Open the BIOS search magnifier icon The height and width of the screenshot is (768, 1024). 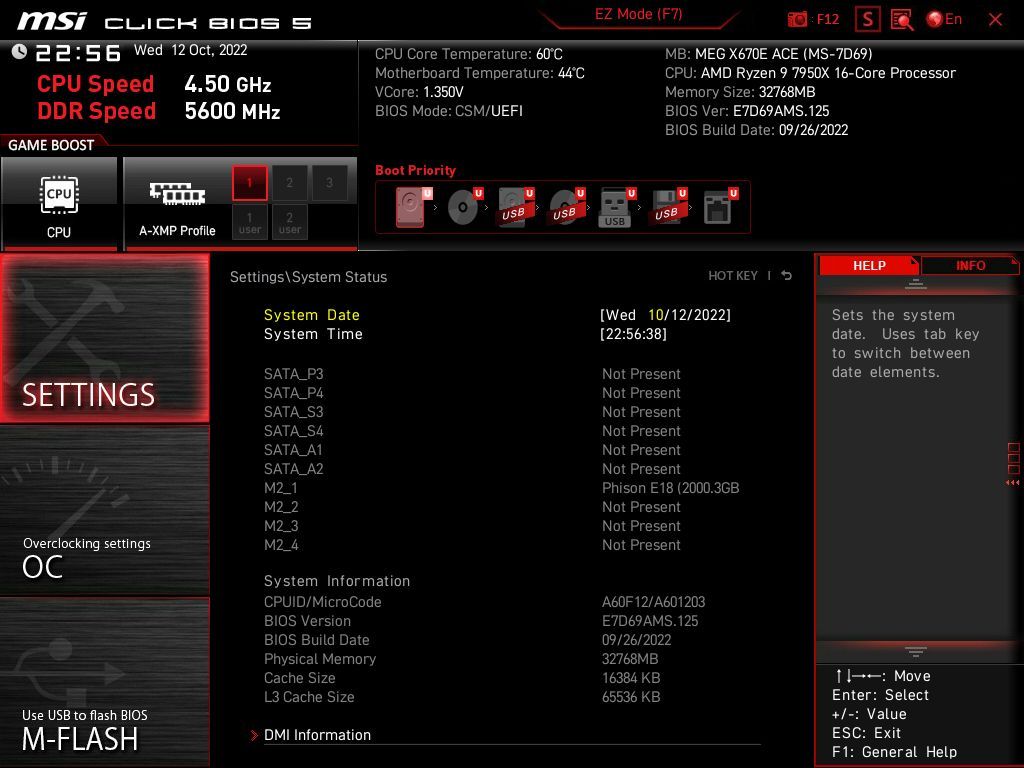tap(902, 20)
